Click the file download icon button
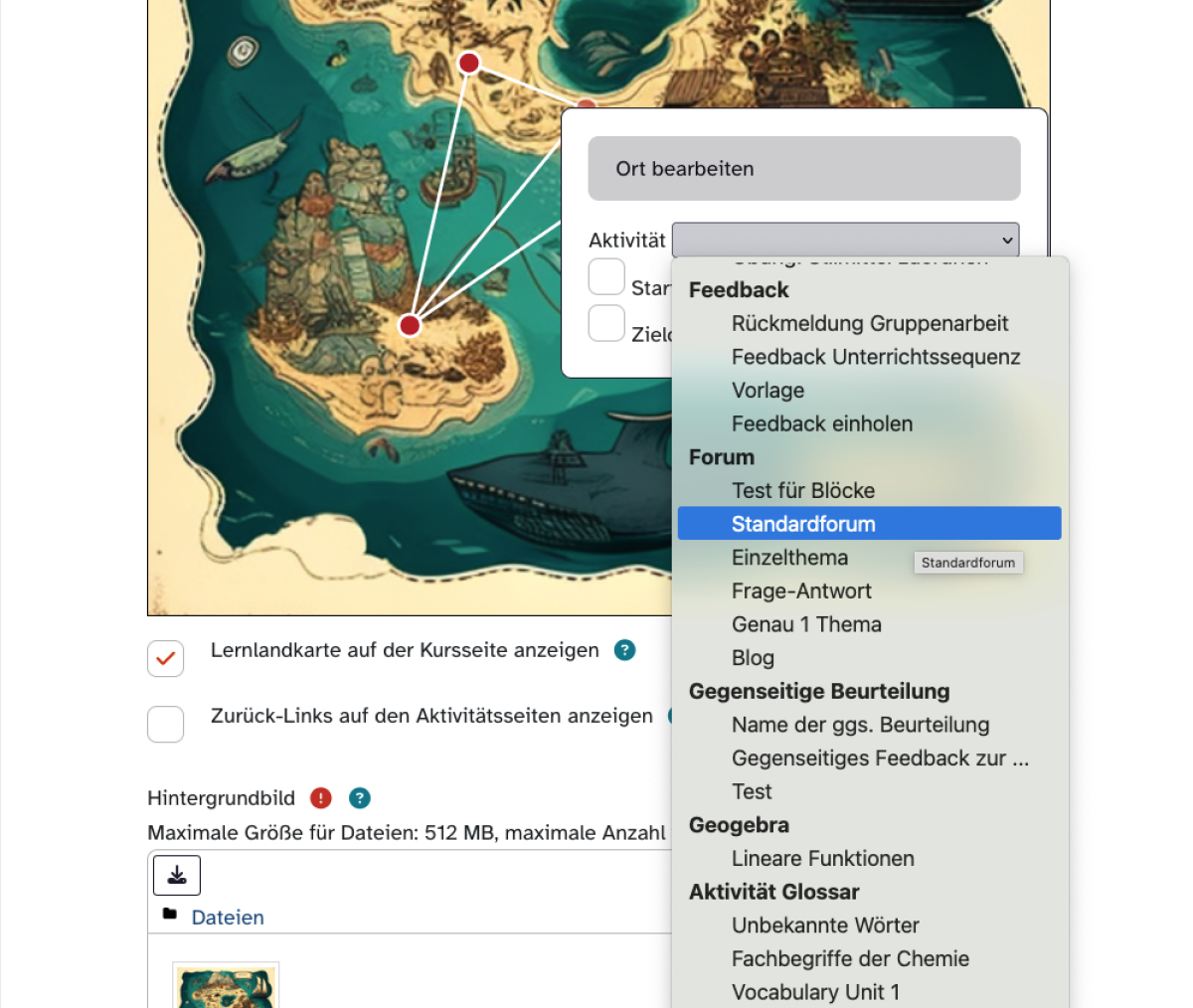This screenshot has width=1193, height=1008. [177, 875]
